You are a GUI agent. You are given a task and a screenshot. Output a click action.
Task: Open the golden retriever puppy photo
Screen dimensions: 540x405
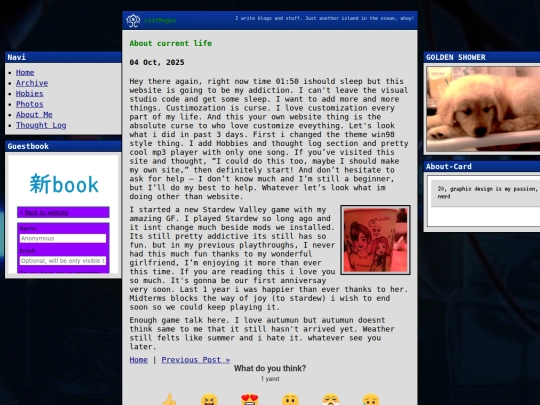483,108
